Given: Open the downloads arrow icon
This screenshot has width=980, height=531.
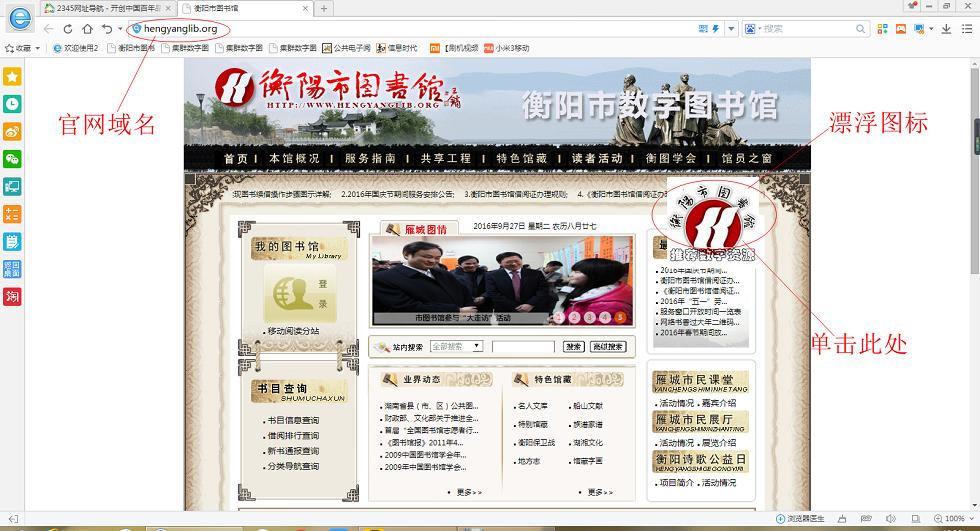Looking at the screenshot, I should [946, 29].
